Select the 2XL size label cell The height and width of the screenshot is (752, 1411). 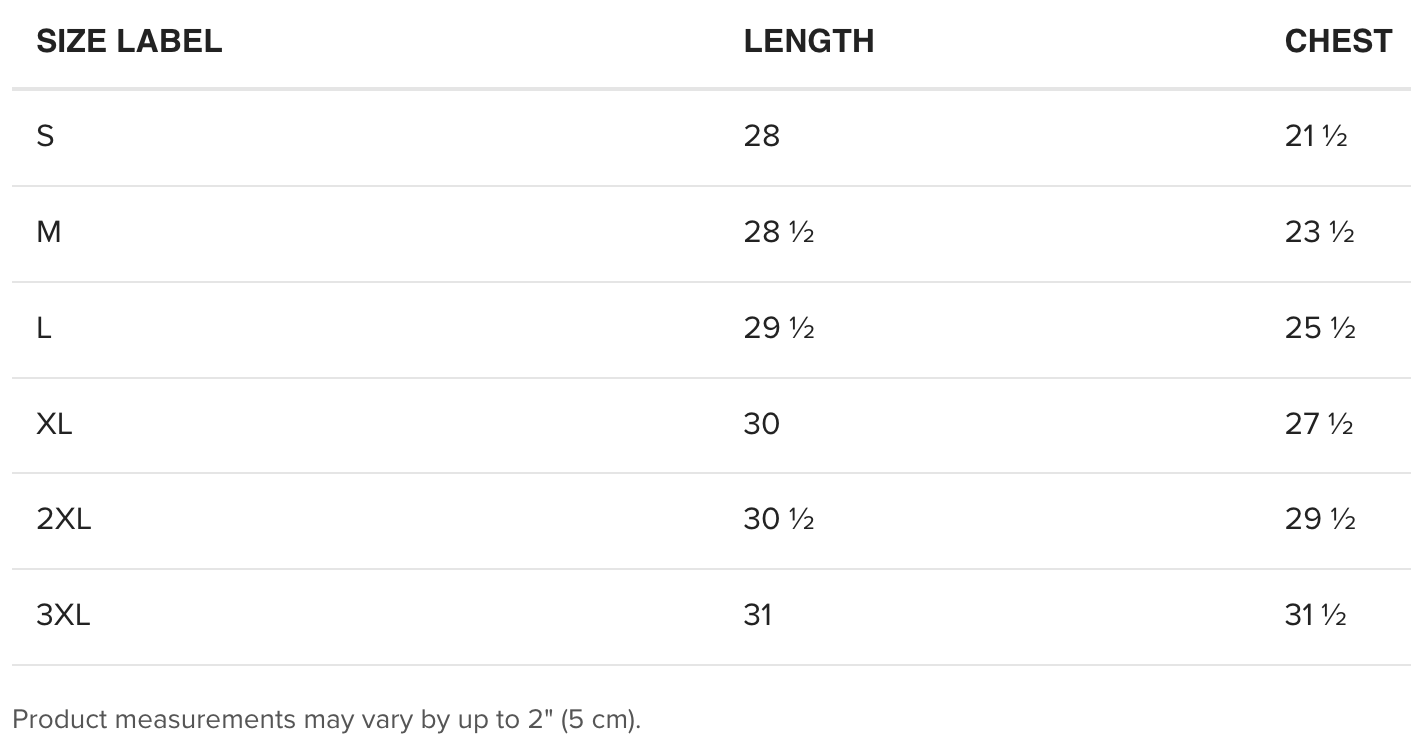(63, 519)
